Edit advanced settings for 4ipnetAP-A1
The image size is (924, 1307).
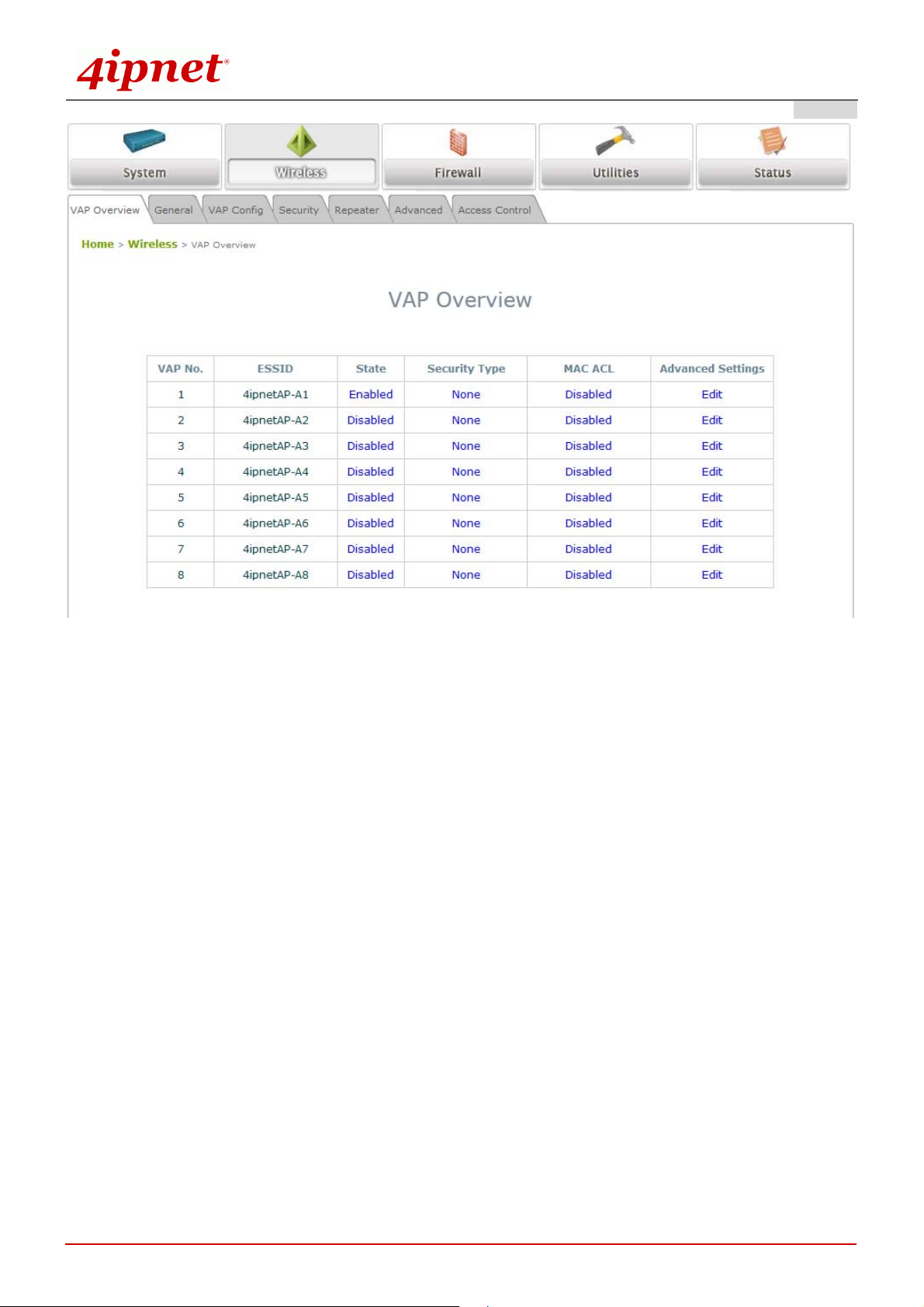[712, 395]
